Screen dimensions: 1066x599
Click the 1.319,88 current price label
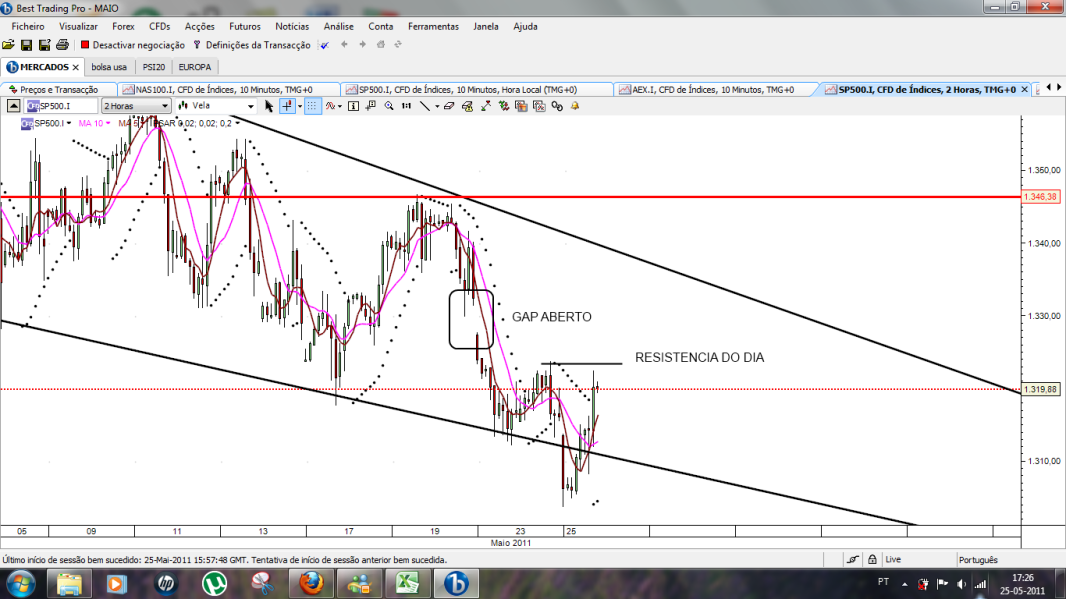tap(1041, 390)
